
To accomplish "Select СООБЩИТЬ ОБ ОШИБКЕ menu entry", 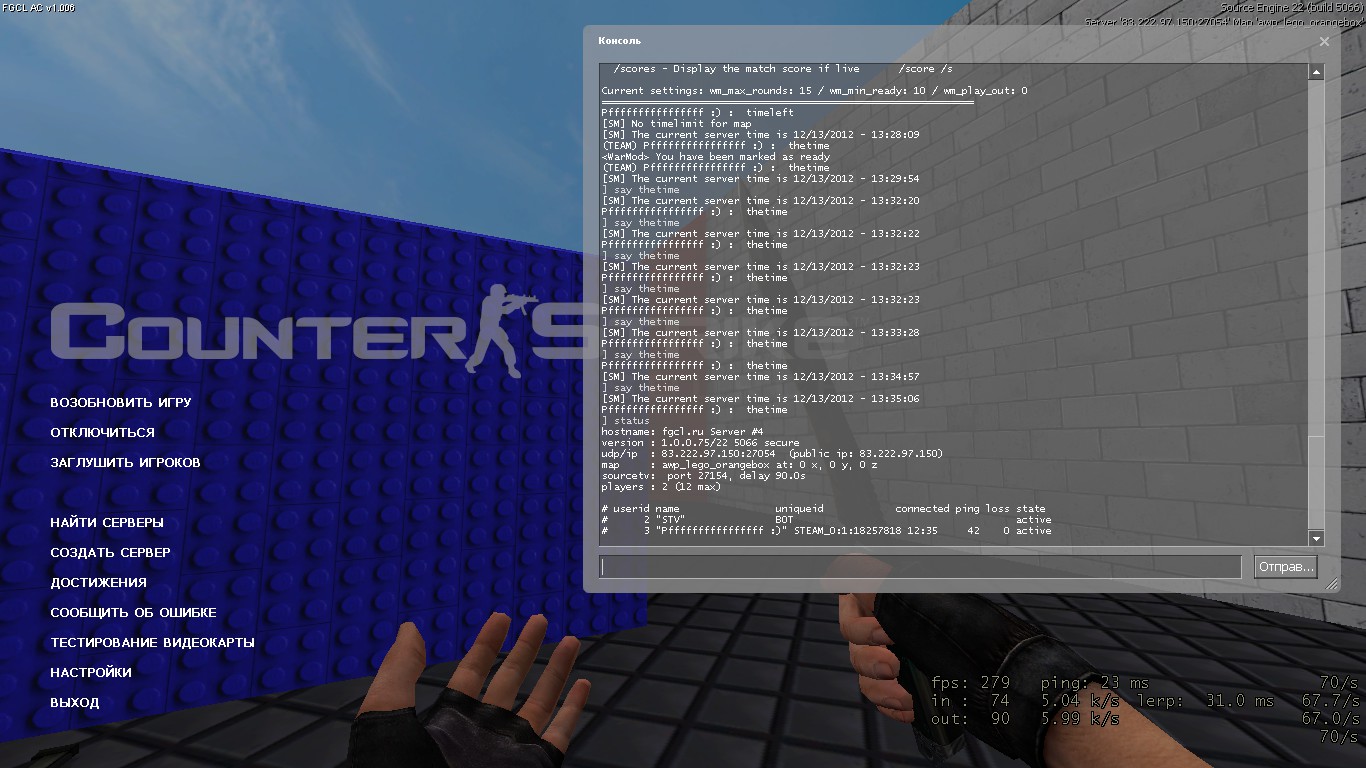I will (134, 613).
